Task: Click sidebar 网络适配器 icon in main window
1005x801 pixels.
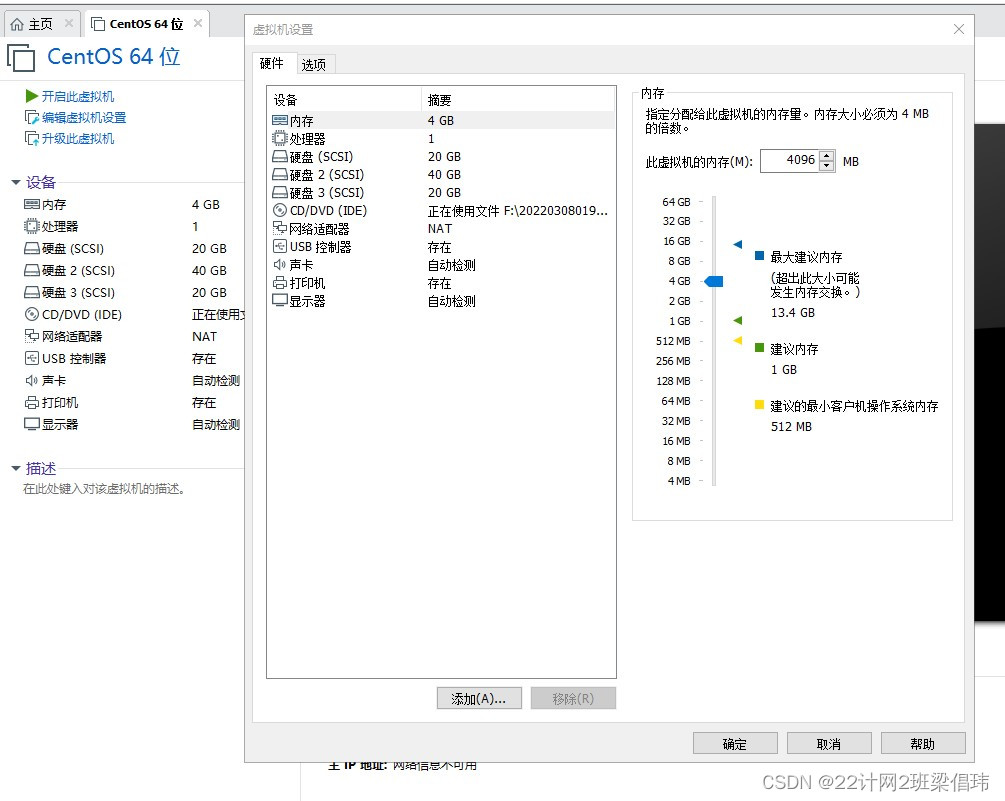Action: (31, 336)
